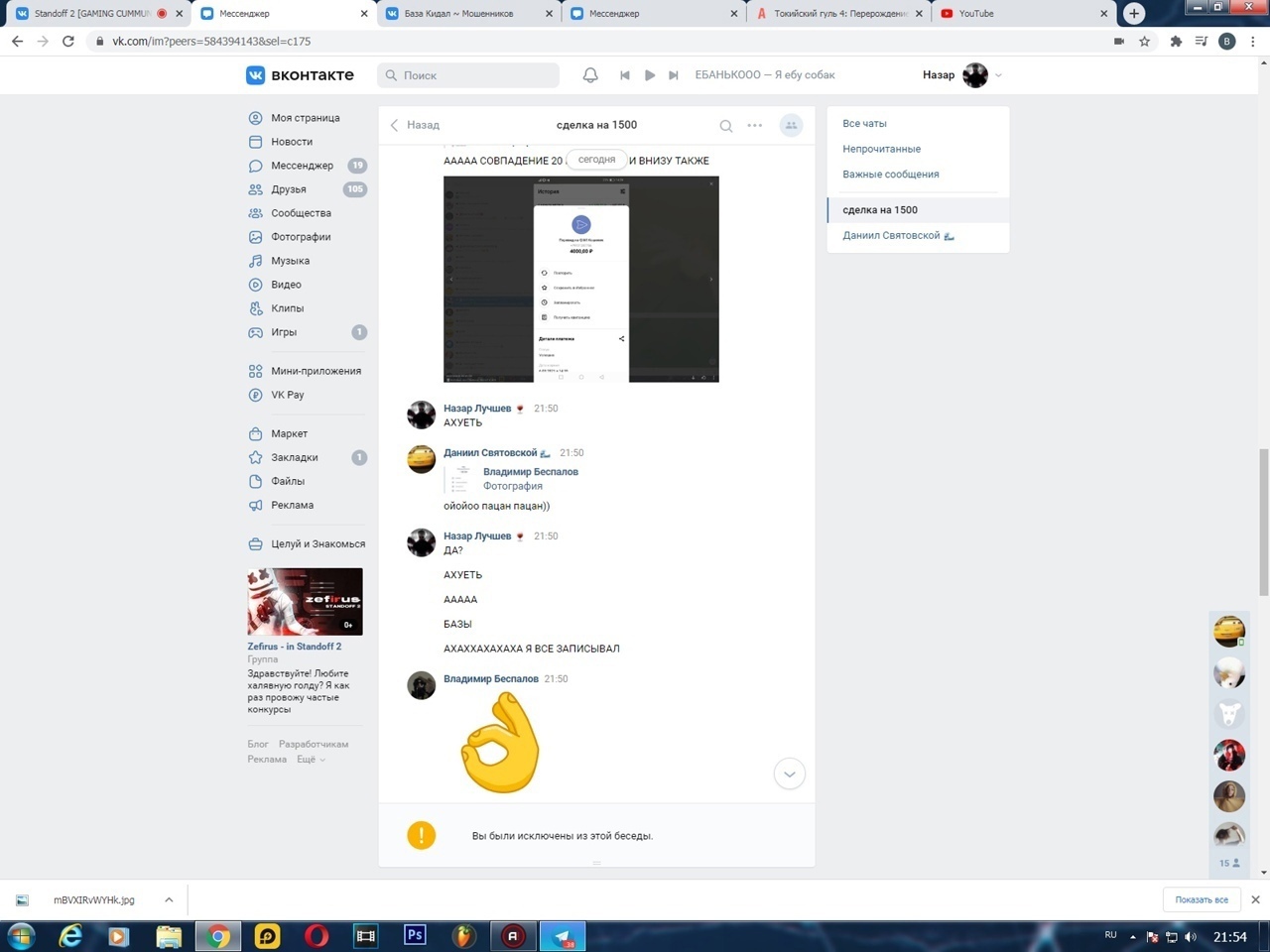This screenshot has width=1270, height=952.
Task: Open download options for mBVXIRvWYHk.jpg
Action: click(169, 899)
